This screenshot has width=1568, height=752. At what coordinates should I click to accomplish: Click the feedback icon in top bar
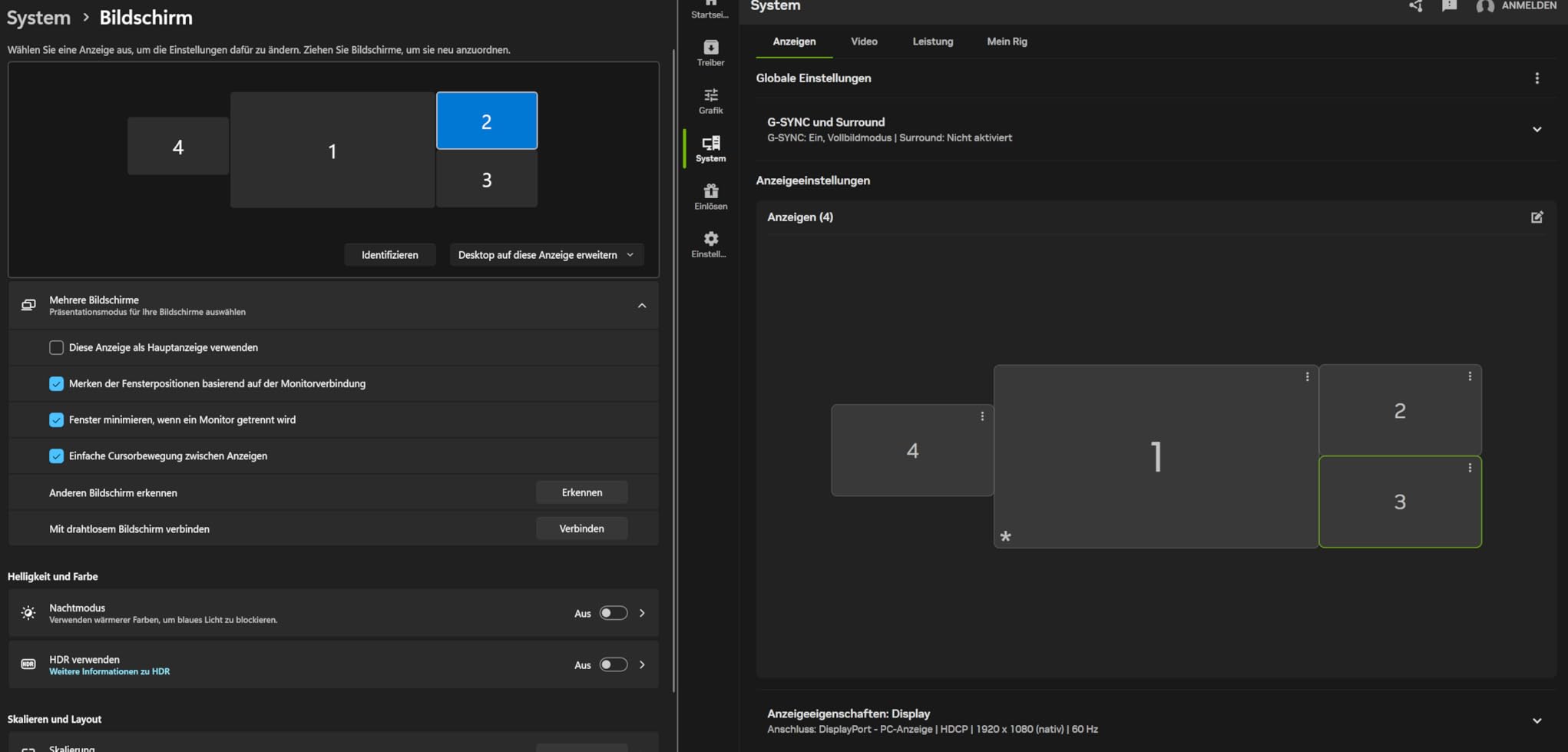click(x=1449, y=6)
